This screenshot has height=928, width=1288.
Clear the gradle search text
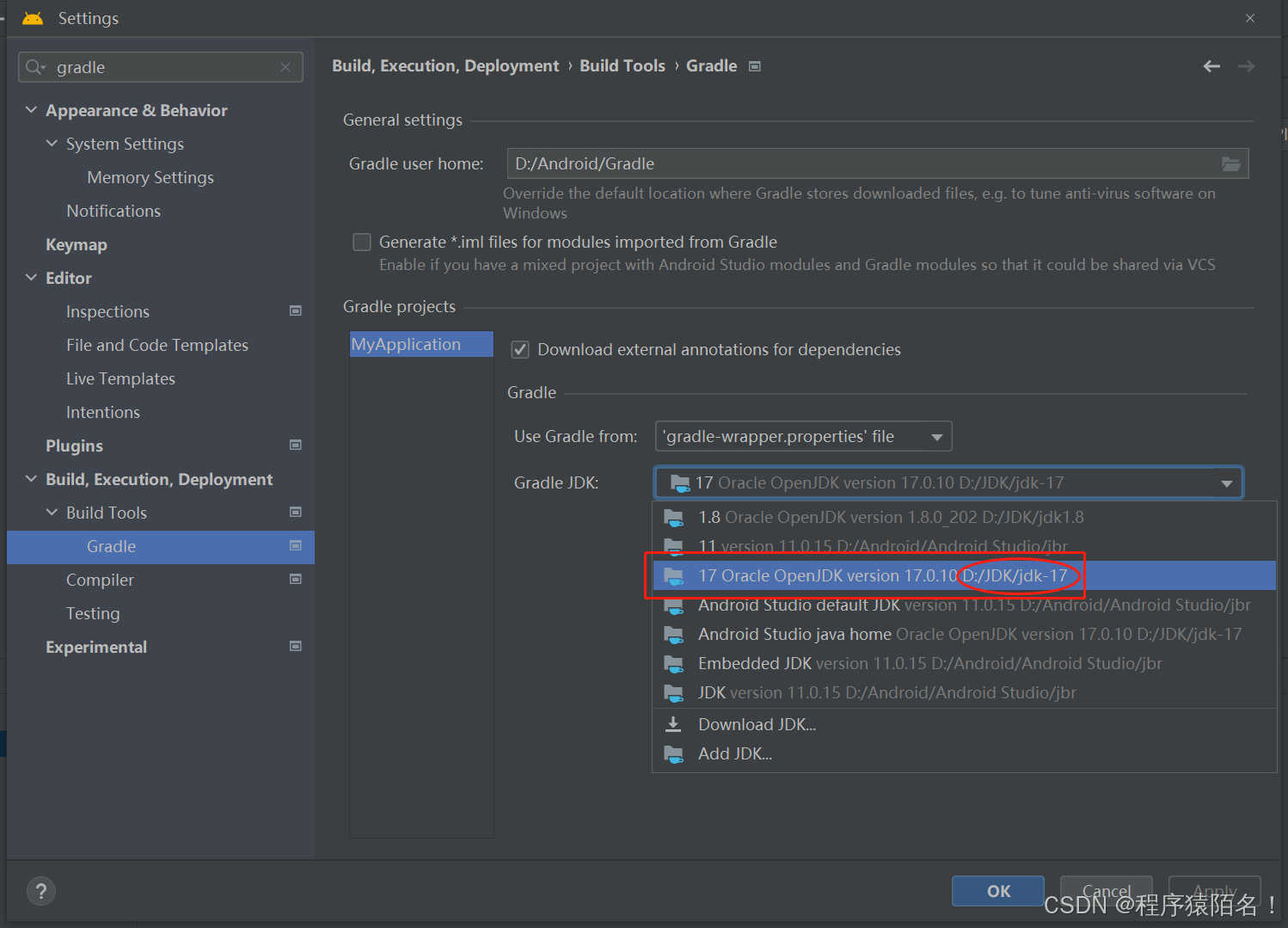pos(285,67)
